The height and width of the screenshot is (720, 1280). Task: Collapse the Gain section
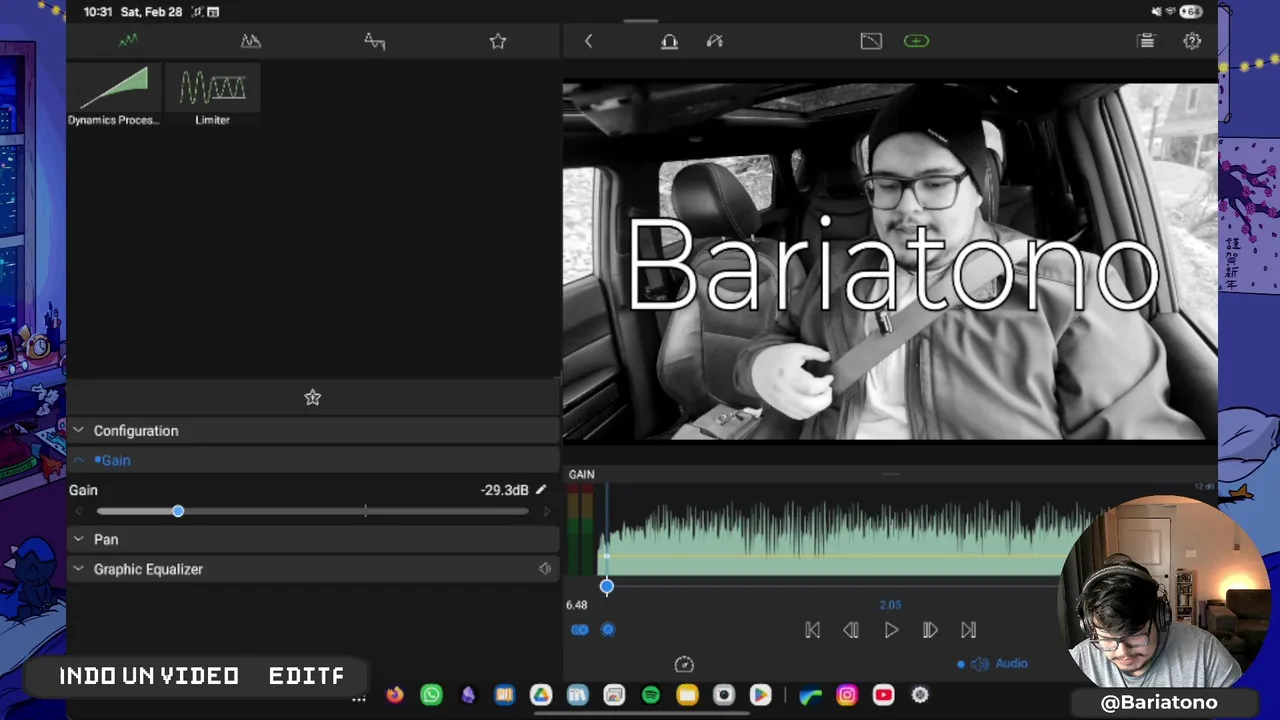(x=313, y=460)
